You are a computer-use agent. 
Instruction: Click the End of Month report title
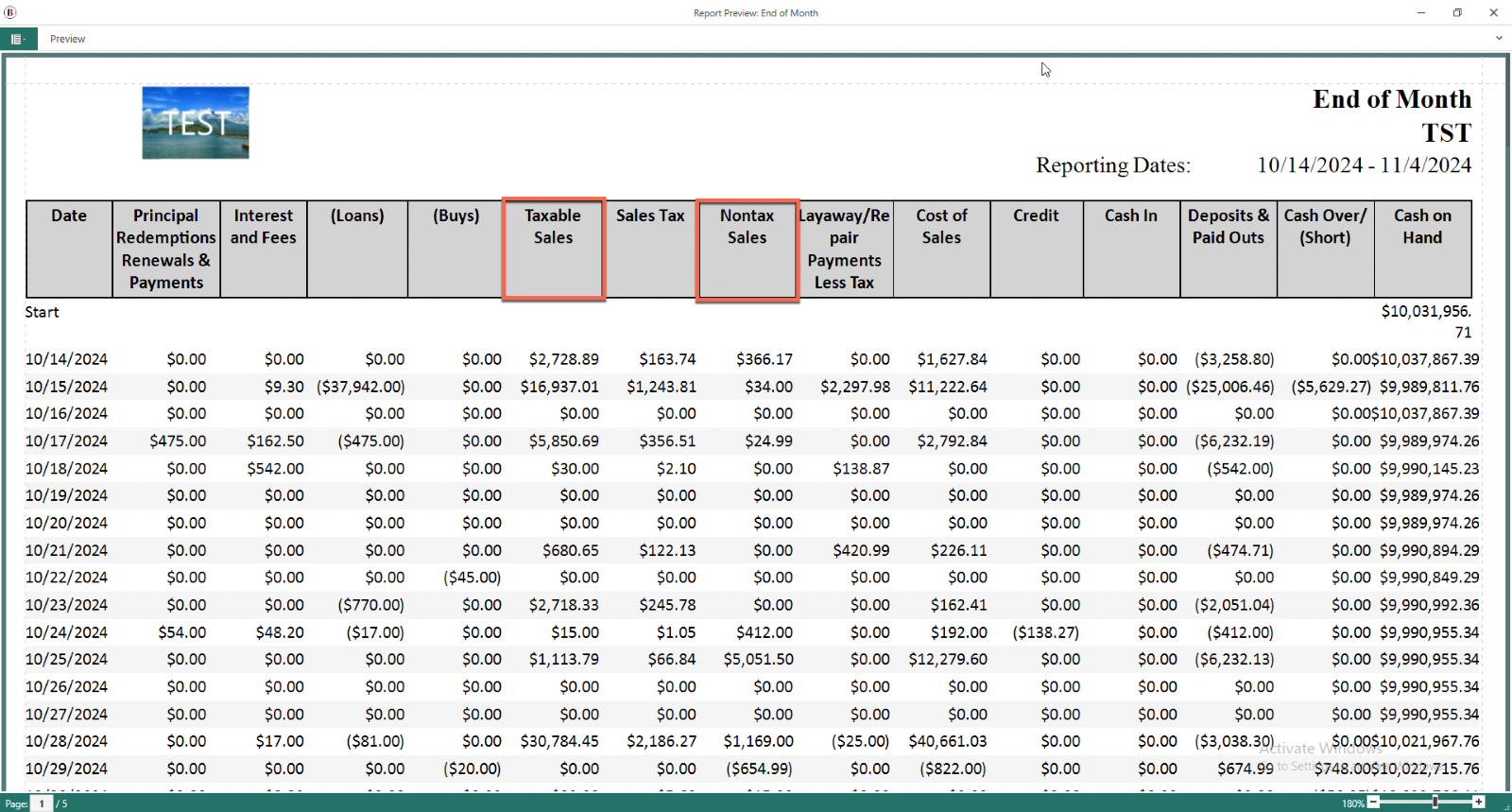coord(1392,99)
